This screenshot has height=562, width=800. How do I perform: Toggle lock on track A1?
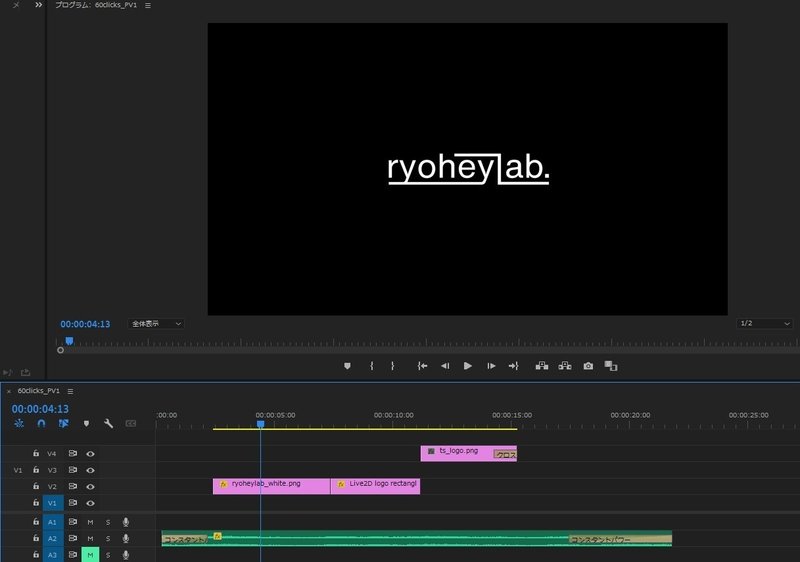(x=36, y=521)
